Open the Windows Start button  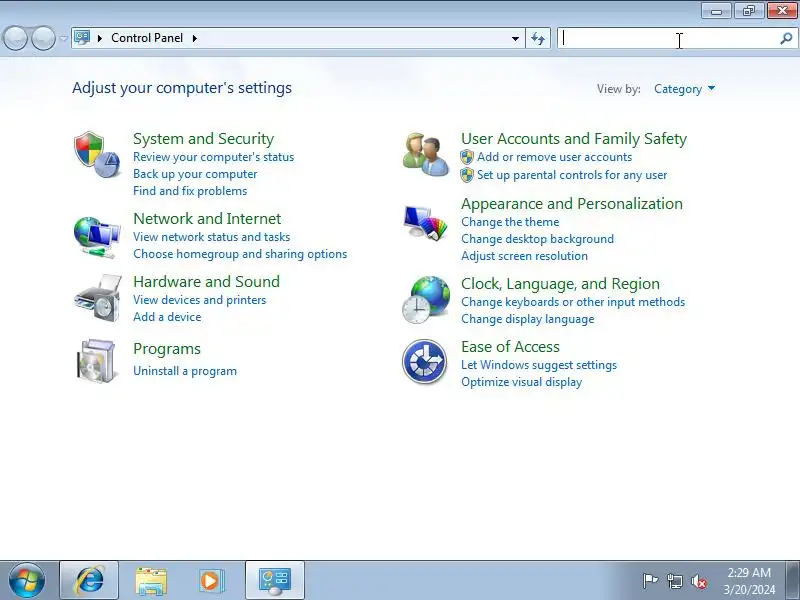pos(27,580)
